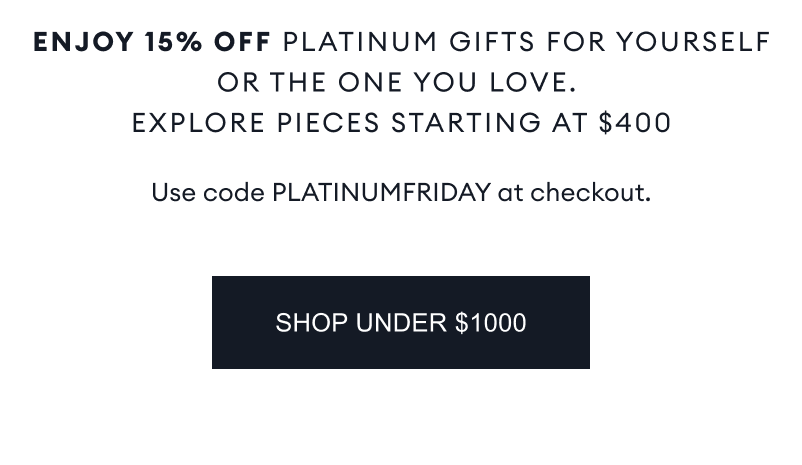This screenshot has height=465, width=802.
Task: Click the PLATINUMFRIDAY promo code text
Action: [x=381, y=192]
